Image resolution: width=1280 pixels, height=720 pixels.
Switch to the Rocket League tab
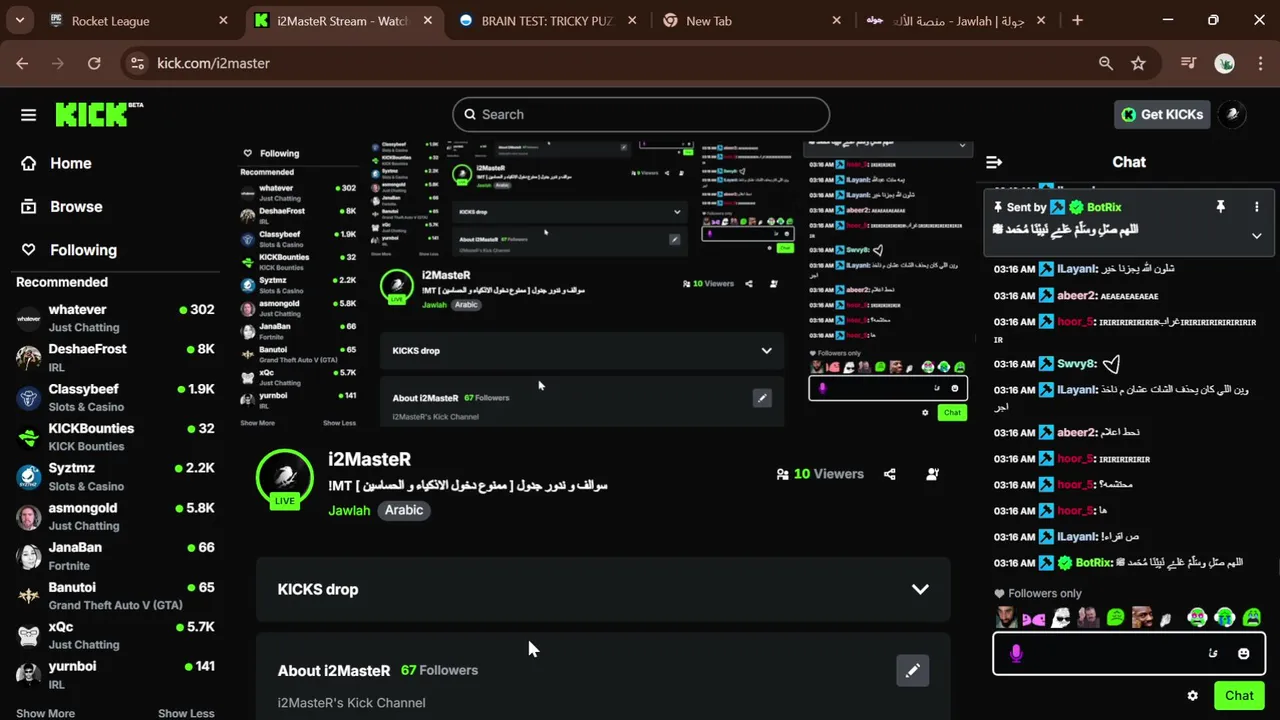[x=138, y=21]
